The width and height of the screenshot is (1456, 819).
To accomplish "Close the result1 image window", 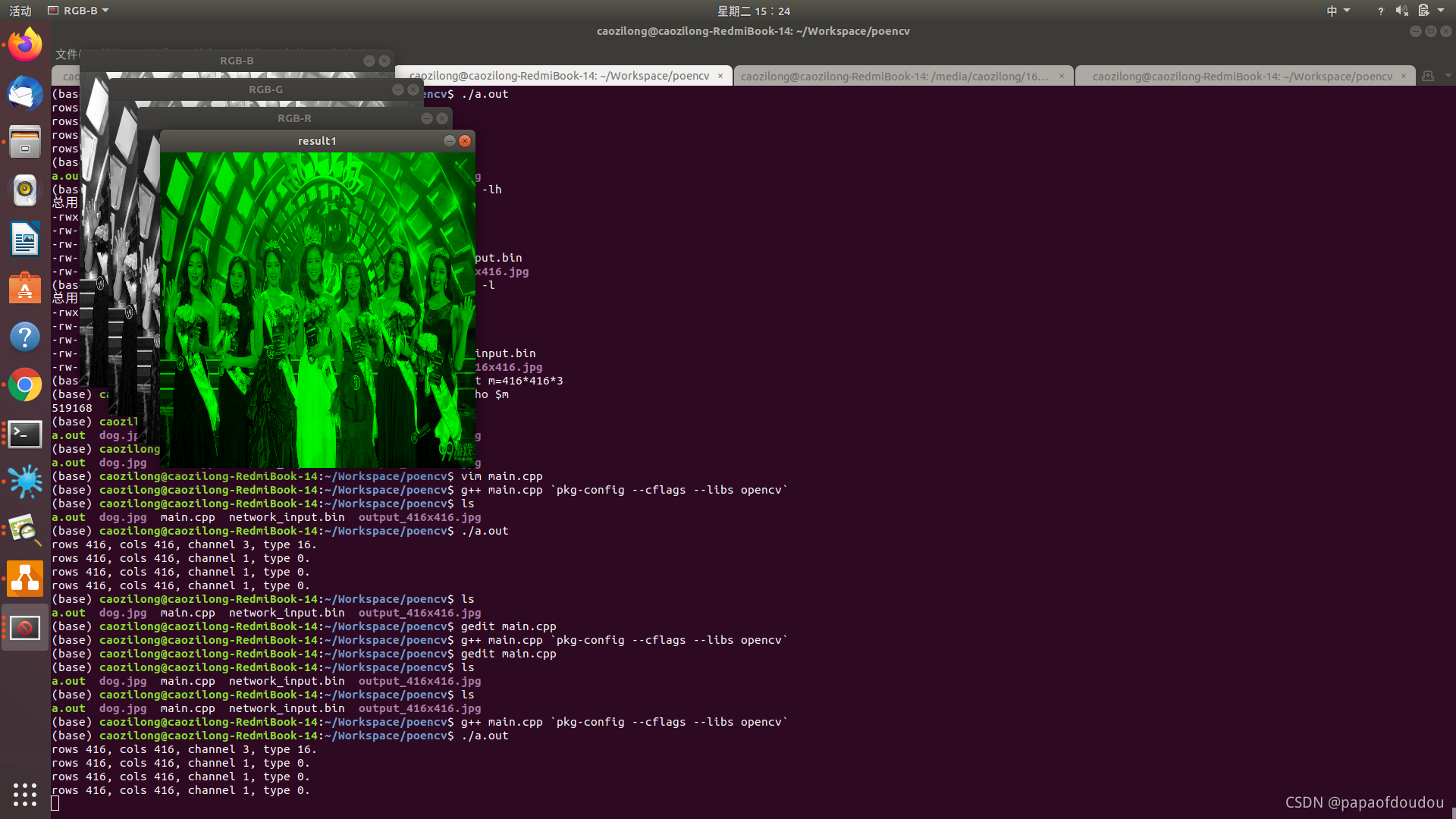I will [x=465, y=141].
